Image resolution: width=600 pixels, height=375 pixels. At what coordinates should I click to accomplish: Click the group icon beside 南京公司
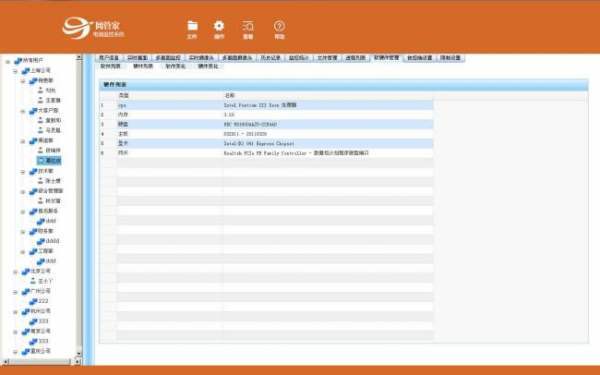(26, 331)
